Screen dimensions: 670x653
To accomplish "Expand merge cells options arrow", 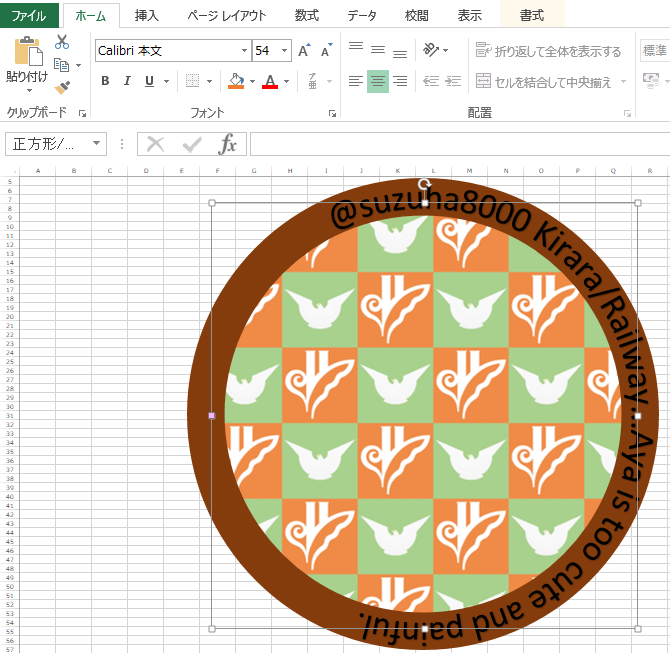I will click(623, 81).
